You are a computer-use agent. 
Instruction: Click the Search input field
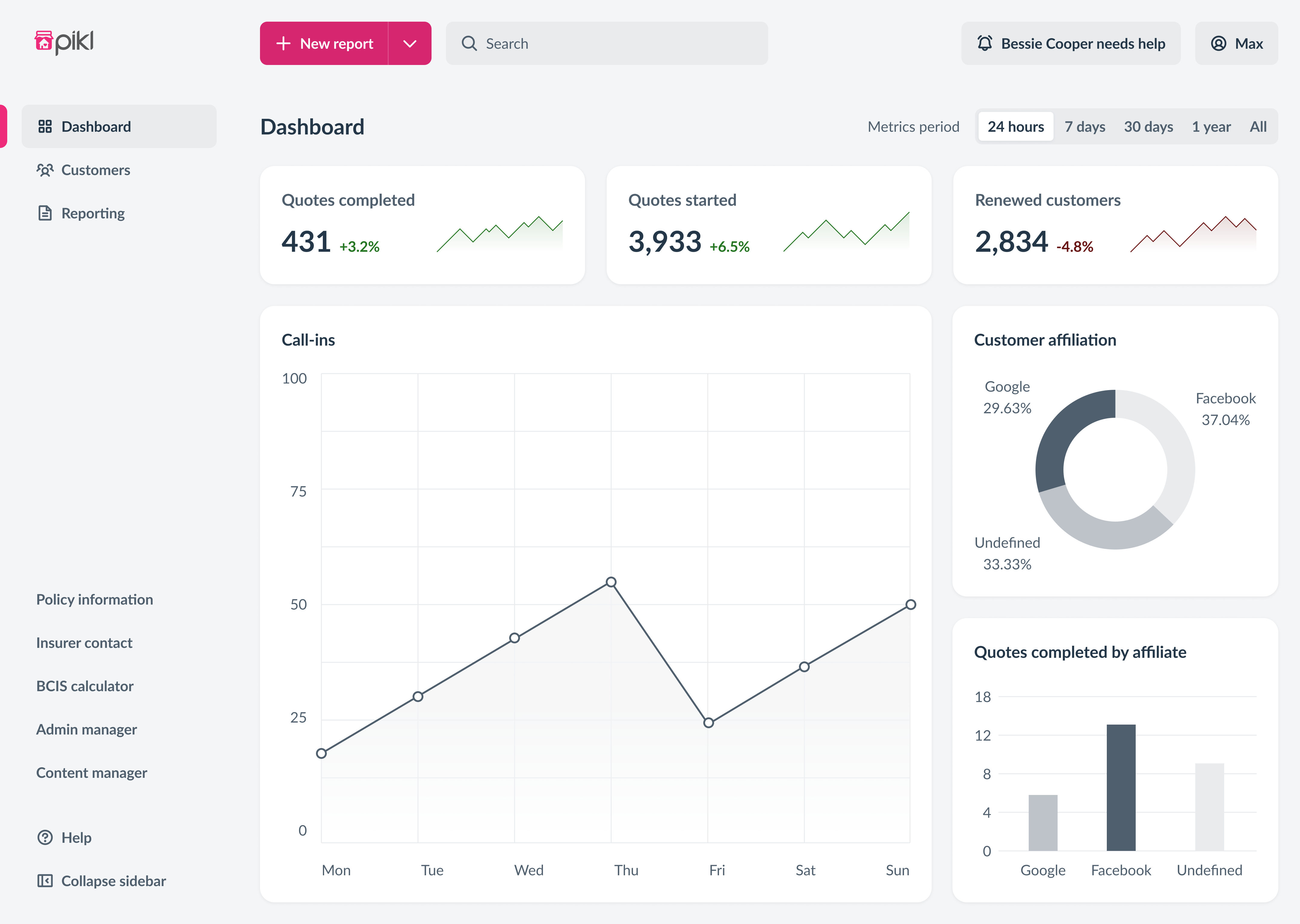click(607, 44)
